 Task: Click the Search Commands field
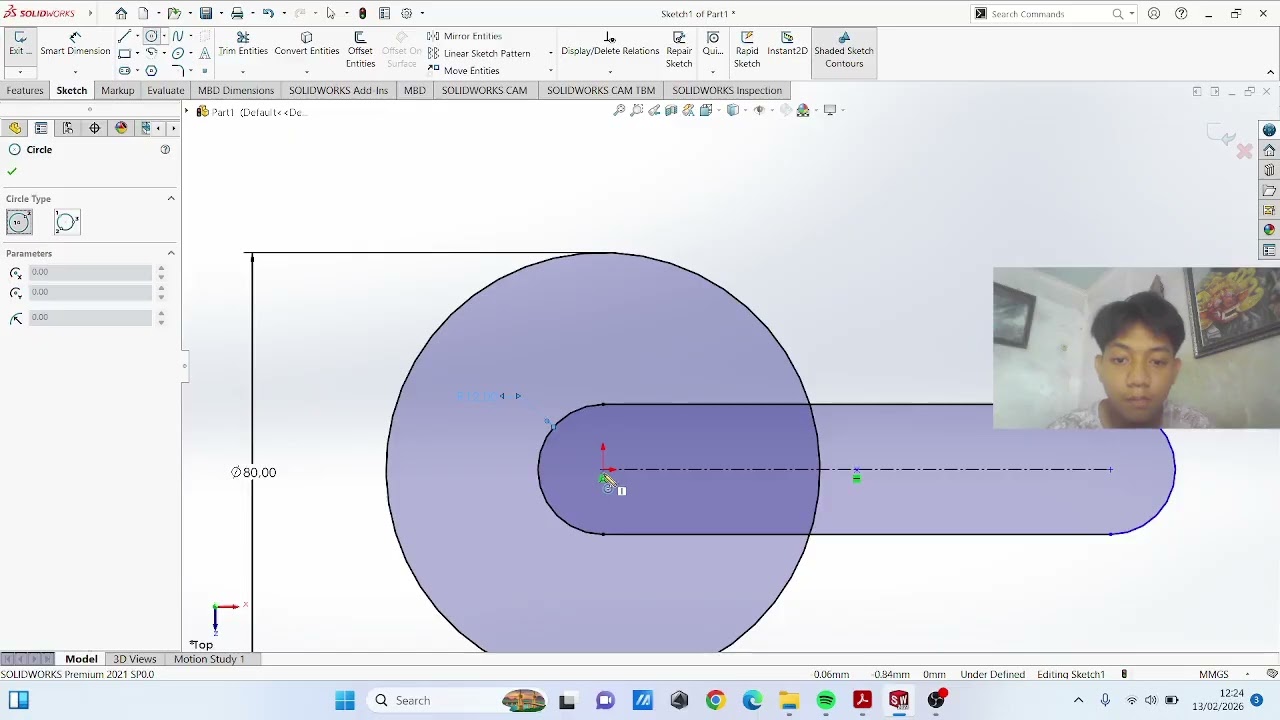[x=1050, y=14]
